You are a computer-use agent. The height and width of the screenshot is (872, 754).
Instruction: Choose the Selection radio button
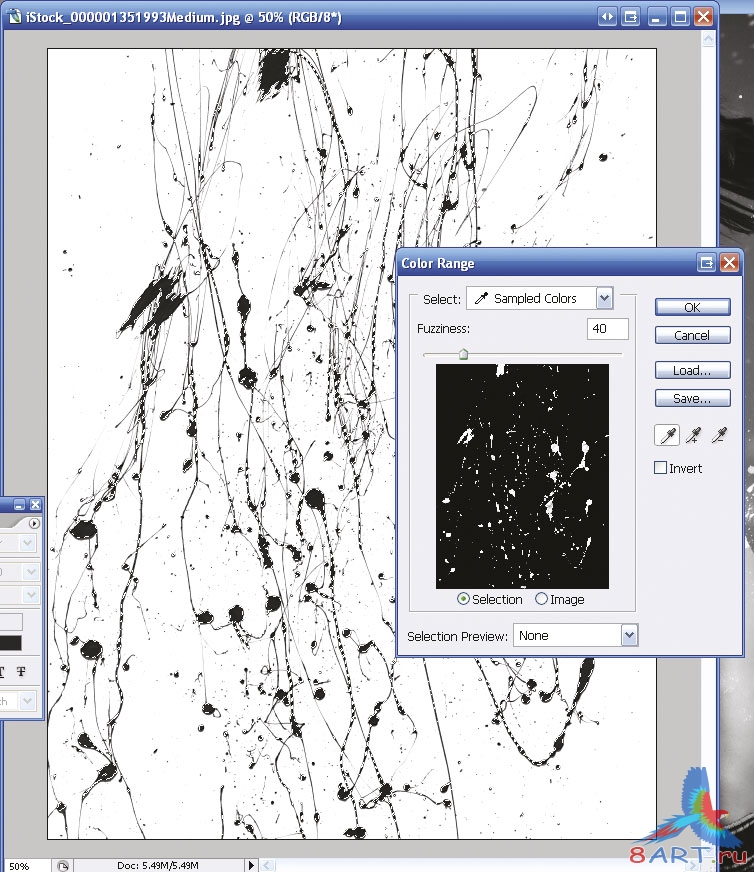pyautogui.click(x=463, y=599)
